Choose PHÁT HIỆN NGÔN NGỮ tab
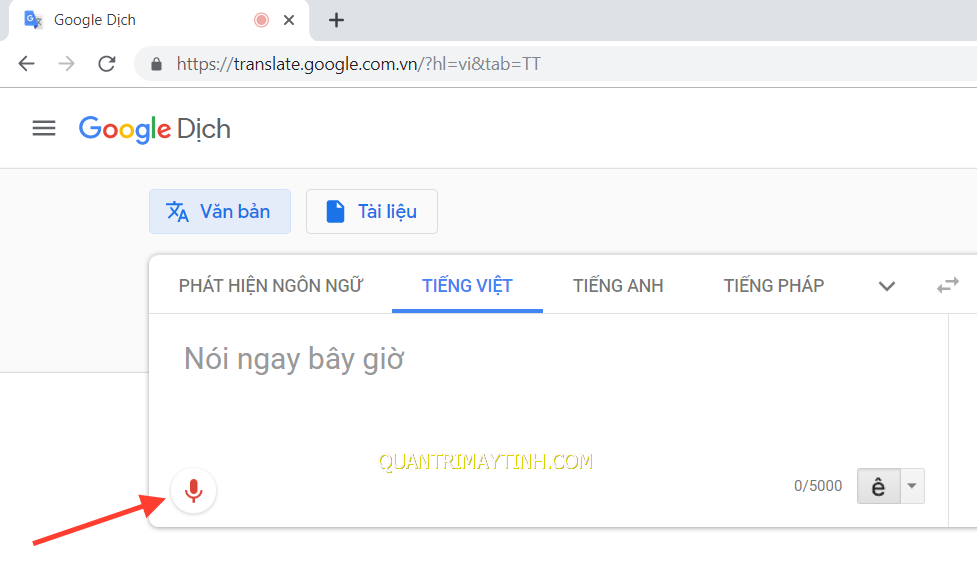The height and width of the screenshot is (577, 977). point(270,285)
